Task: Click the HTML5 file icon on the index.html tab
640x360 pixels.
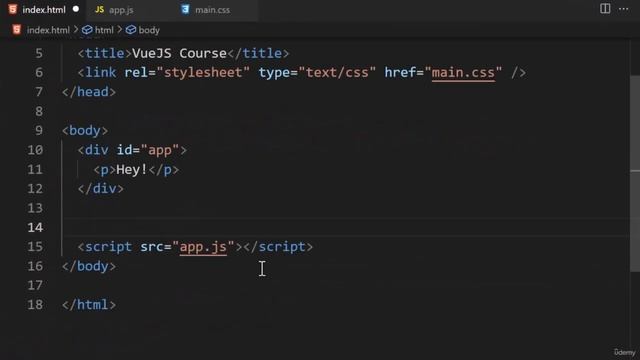Action: [13, 9]
